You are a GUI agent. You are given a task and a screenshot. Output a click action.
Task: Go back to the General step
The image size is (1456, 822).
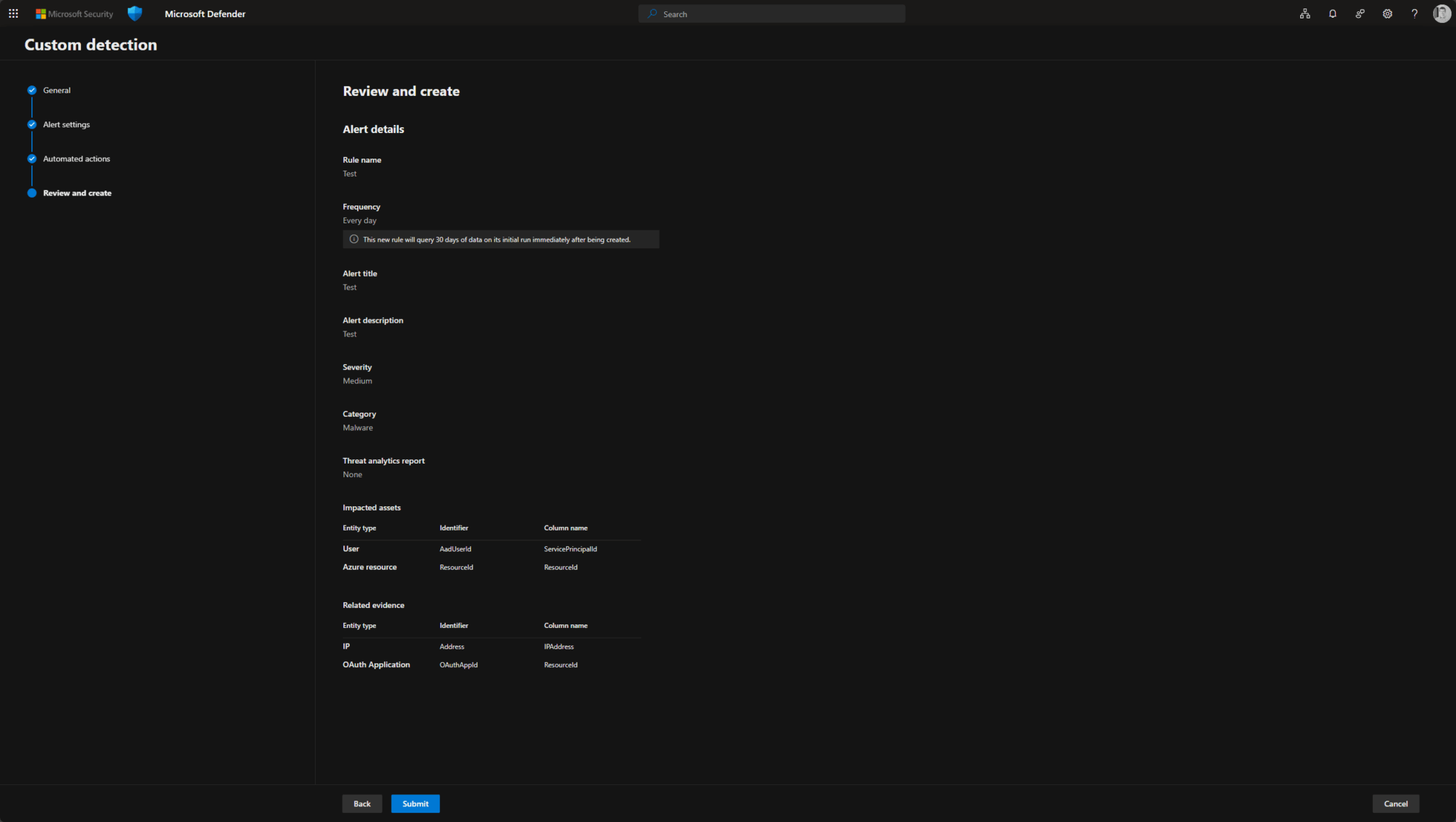[57, 90]
